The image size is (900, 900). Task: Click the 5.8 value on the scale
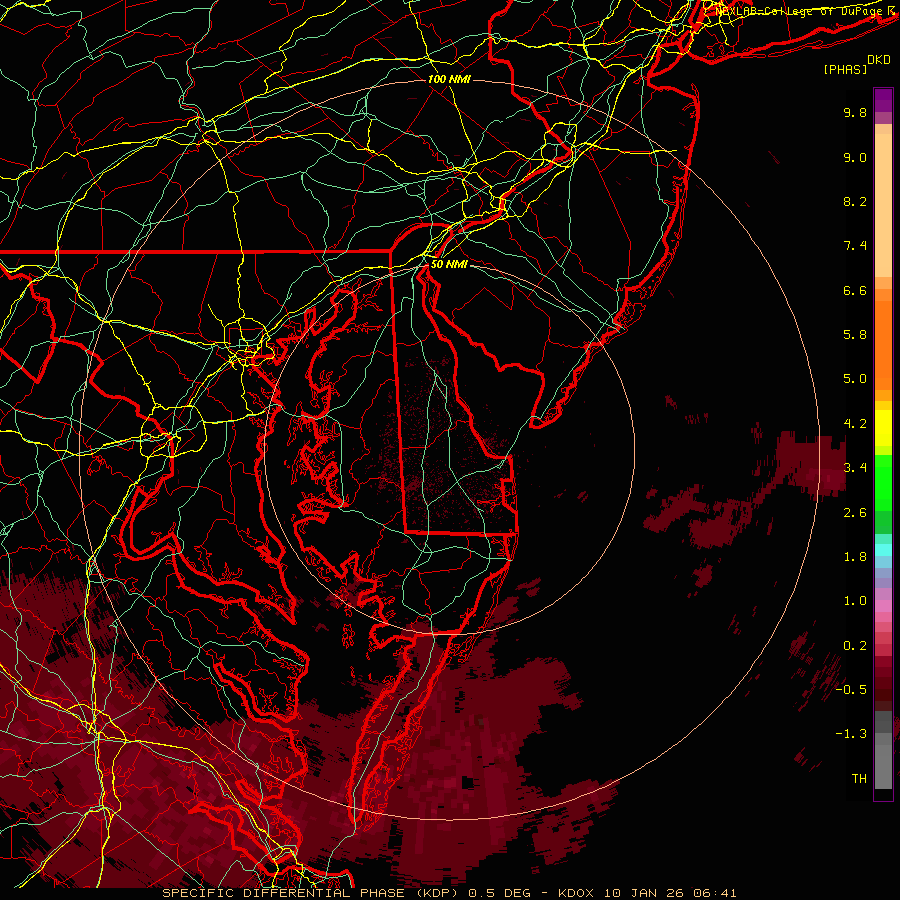pos(855,335)
